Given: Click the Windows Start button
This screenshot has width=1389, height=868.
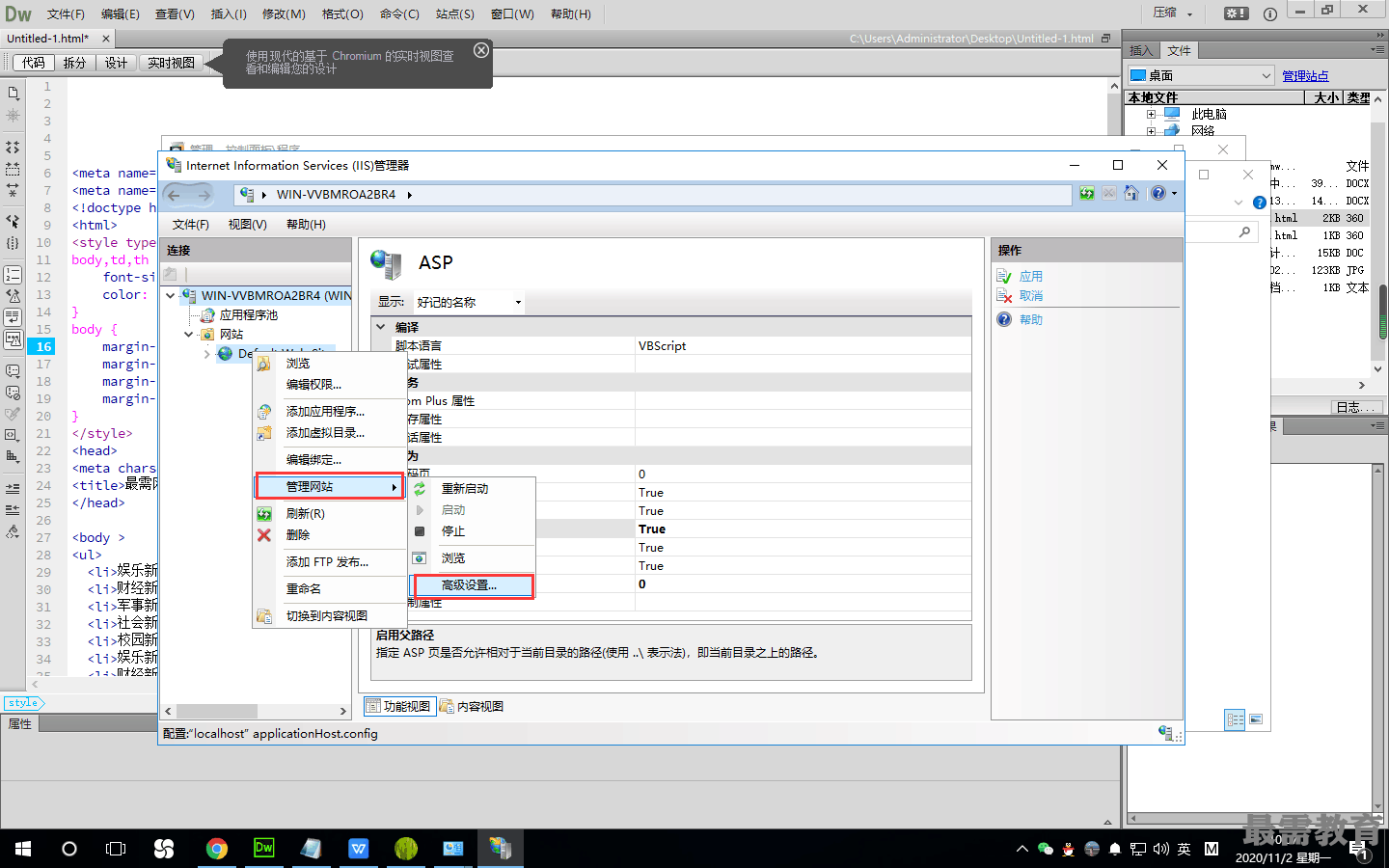Looking at the screenshot, I should pos(23,849).
